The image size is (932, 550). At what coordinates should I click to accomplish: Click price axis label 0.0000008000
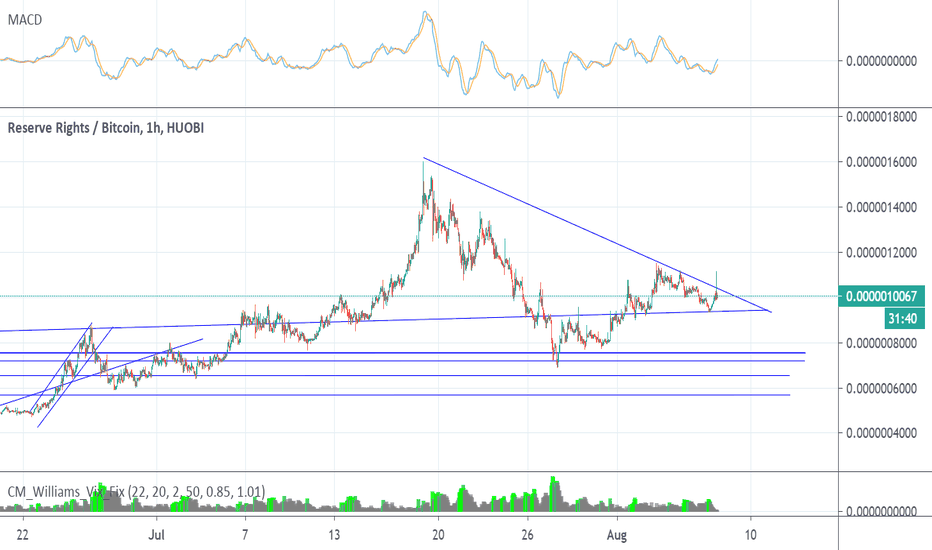(881, 343)
